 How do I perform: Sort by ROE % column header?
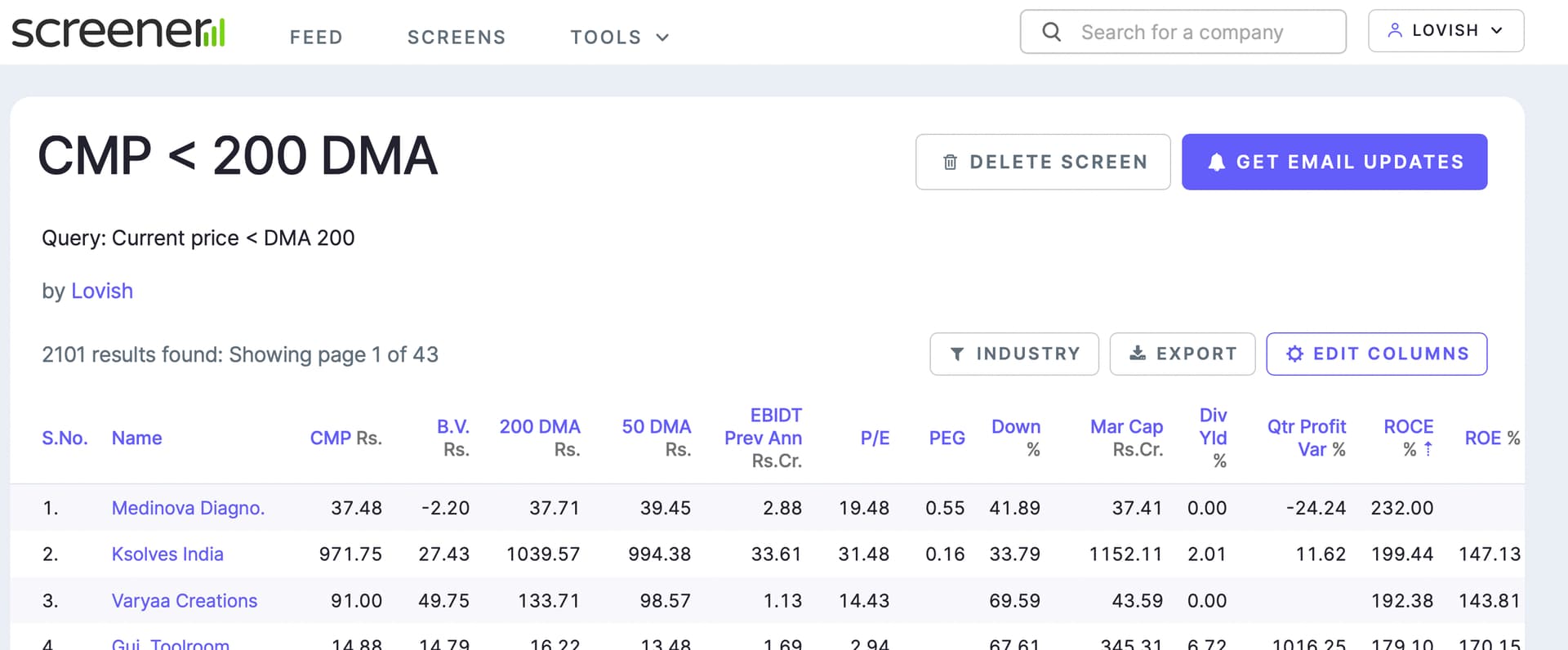pos(1492,439)
